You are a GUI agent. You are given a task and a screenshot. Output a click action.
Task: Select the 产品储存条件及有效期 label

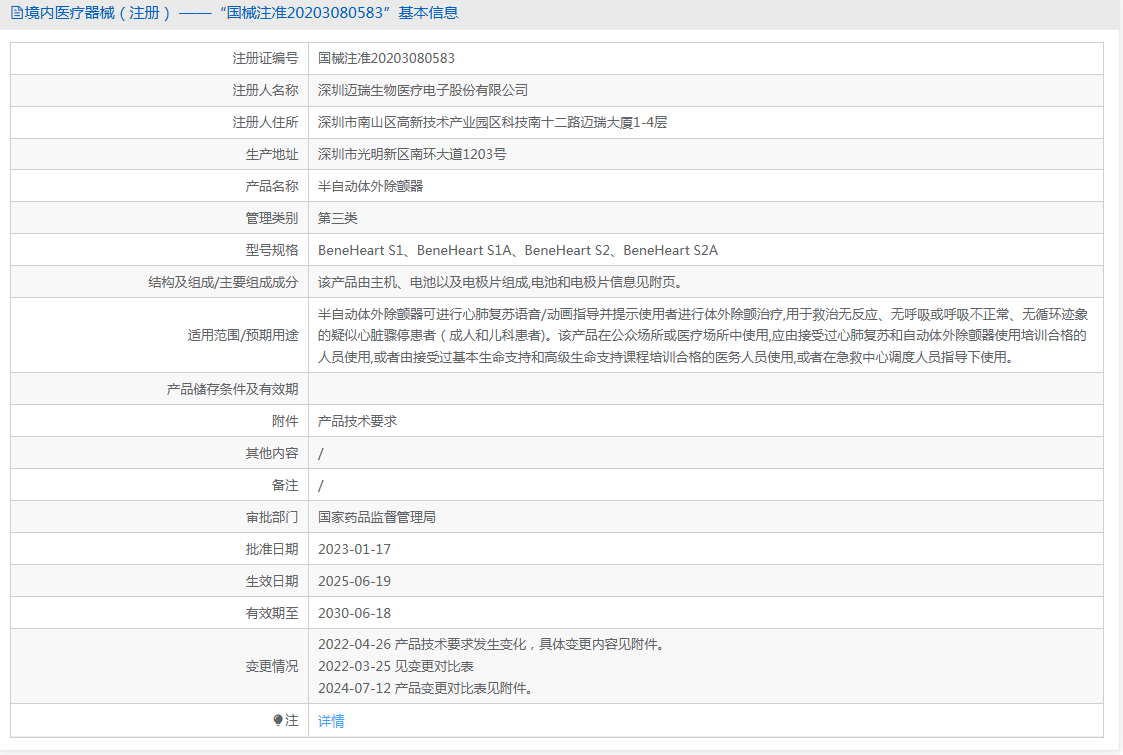pos(232,389)
